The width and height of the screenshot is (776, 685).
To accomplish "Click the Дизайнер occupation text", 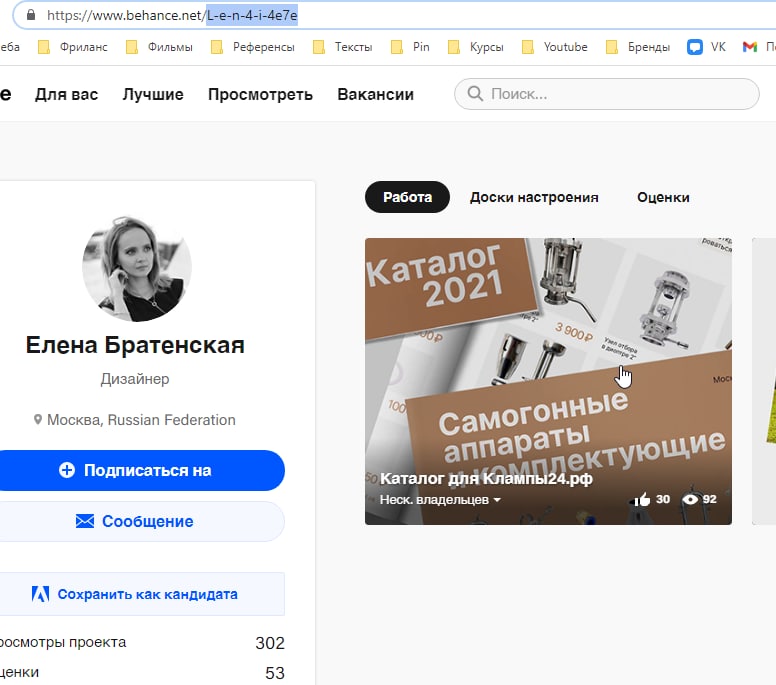I will click(135, 379).
